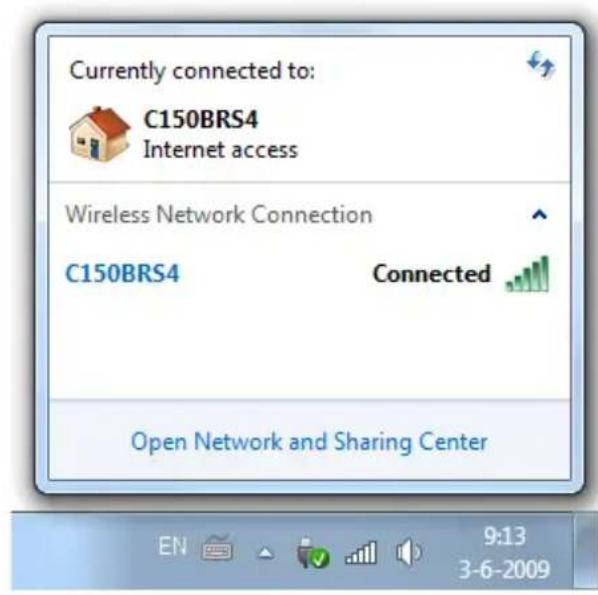This screenshot has width=598, height=595.
Task: Open the volume speaker tray icon
Action: [x=408, y=552]
